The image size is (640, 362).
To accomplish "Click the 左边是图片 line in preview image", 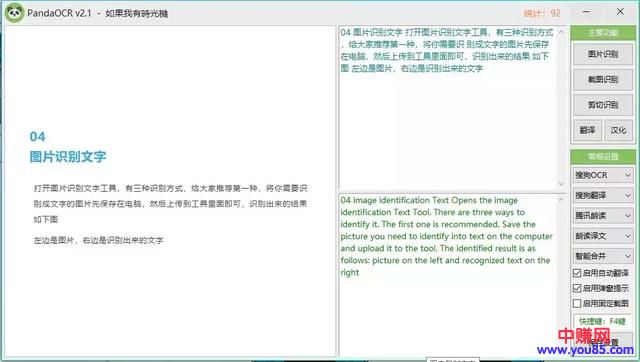I will coord(98,240).
